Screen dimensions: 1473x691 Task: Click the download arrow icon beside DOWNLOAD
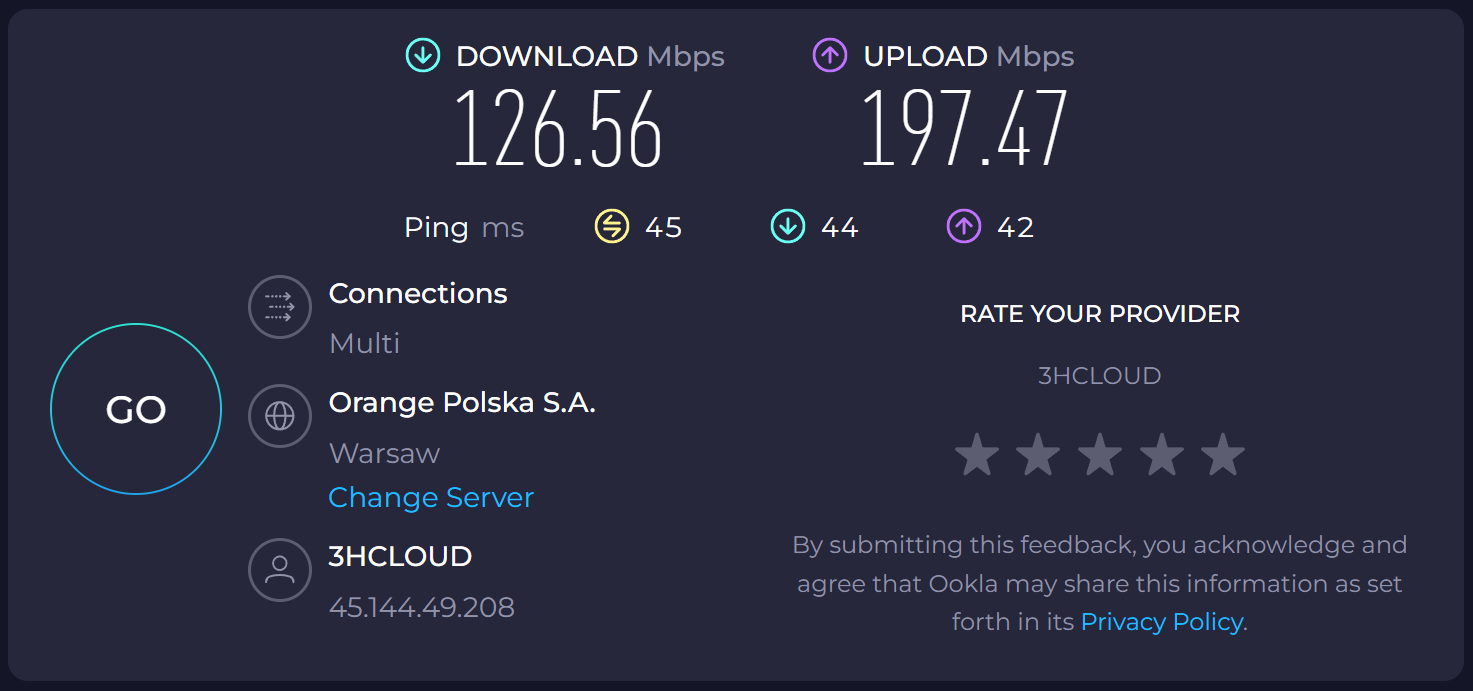[x=423, y=56]
